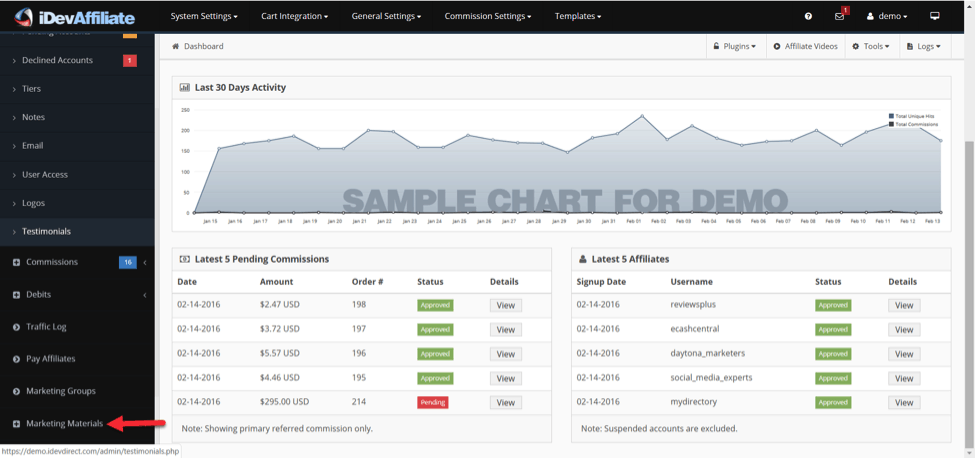Click the Marketing Materials plus icon
Image resolution: width=975 pixels, height=459 pixels.
click(x=17, y=424)
